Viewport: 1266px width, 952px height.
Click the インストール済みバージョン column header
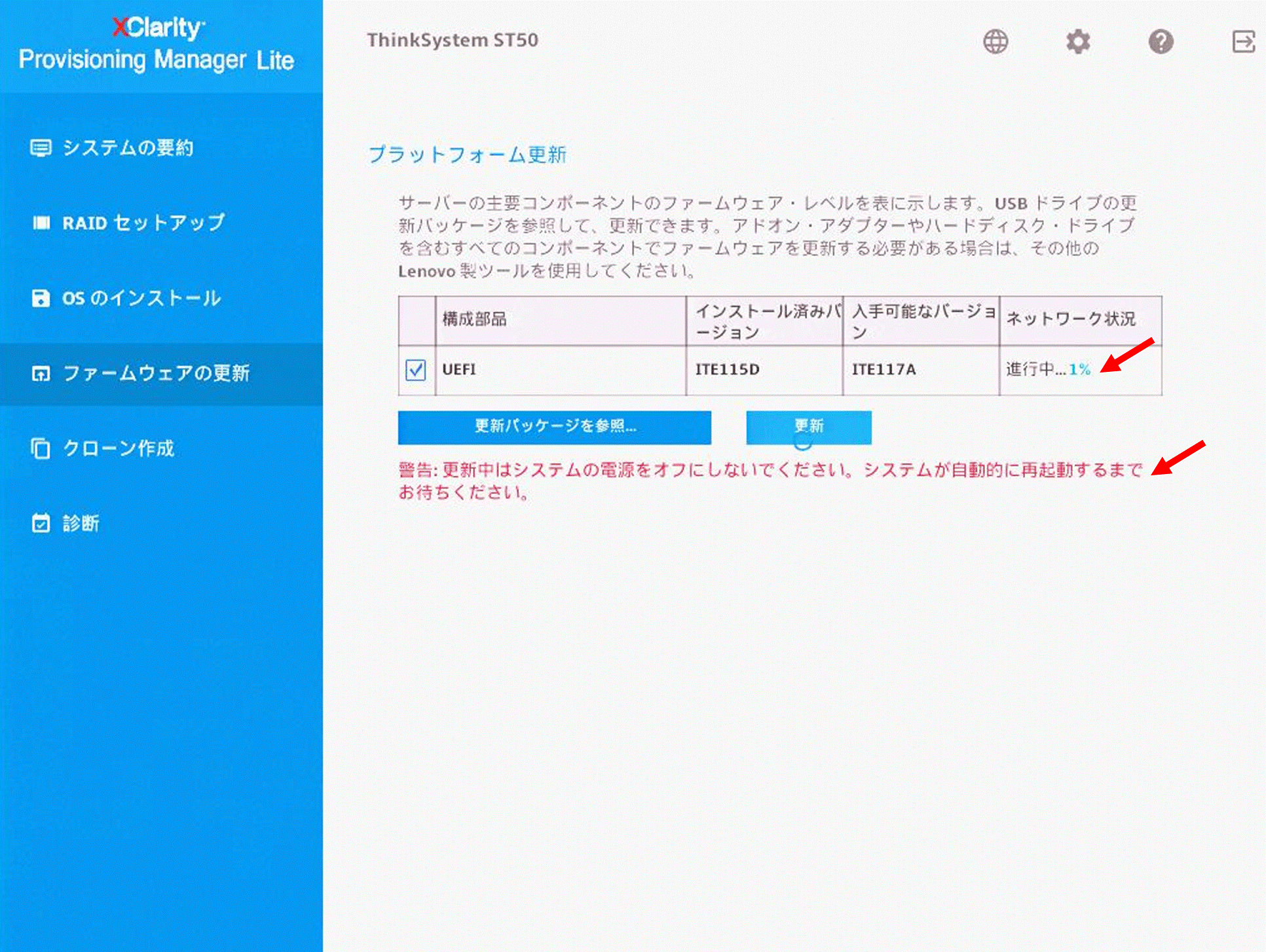764,320
